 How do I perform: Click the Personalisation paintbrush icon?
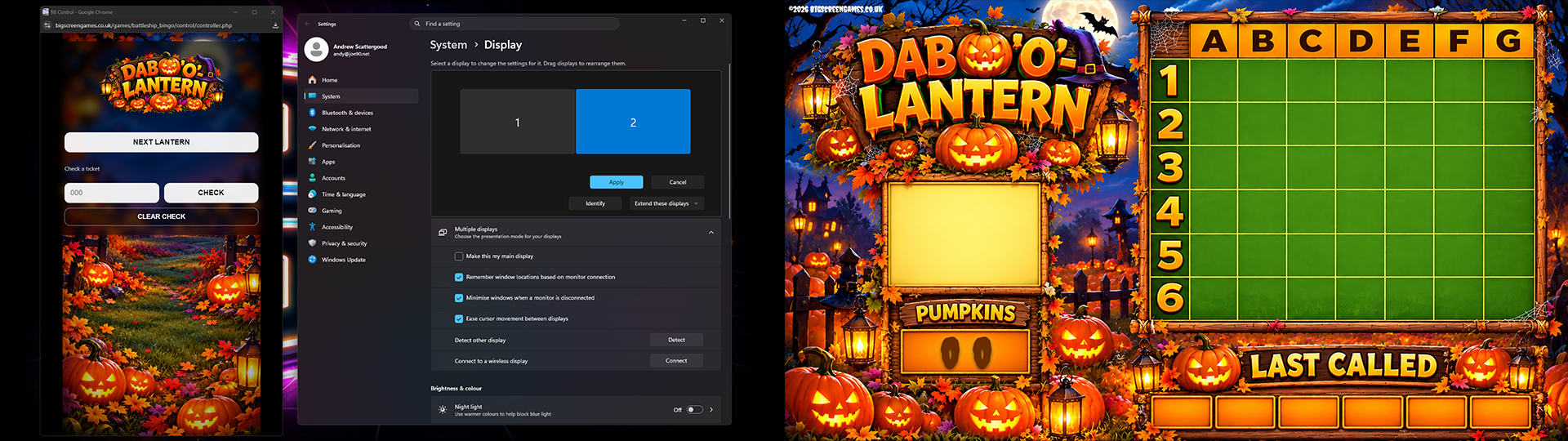(x=312, y=145)
